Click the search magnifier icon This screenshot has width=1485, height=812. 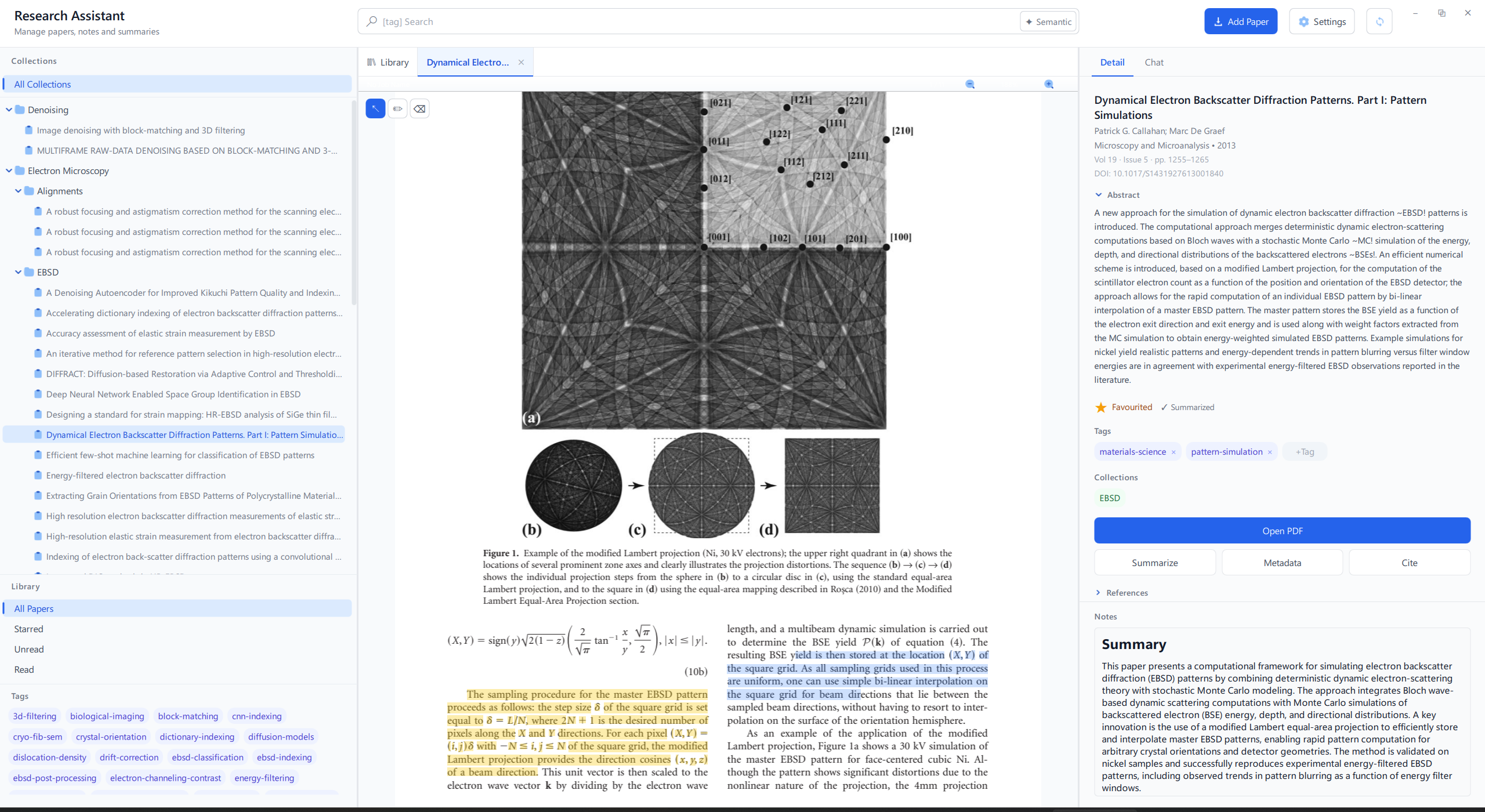pos(372,21)
